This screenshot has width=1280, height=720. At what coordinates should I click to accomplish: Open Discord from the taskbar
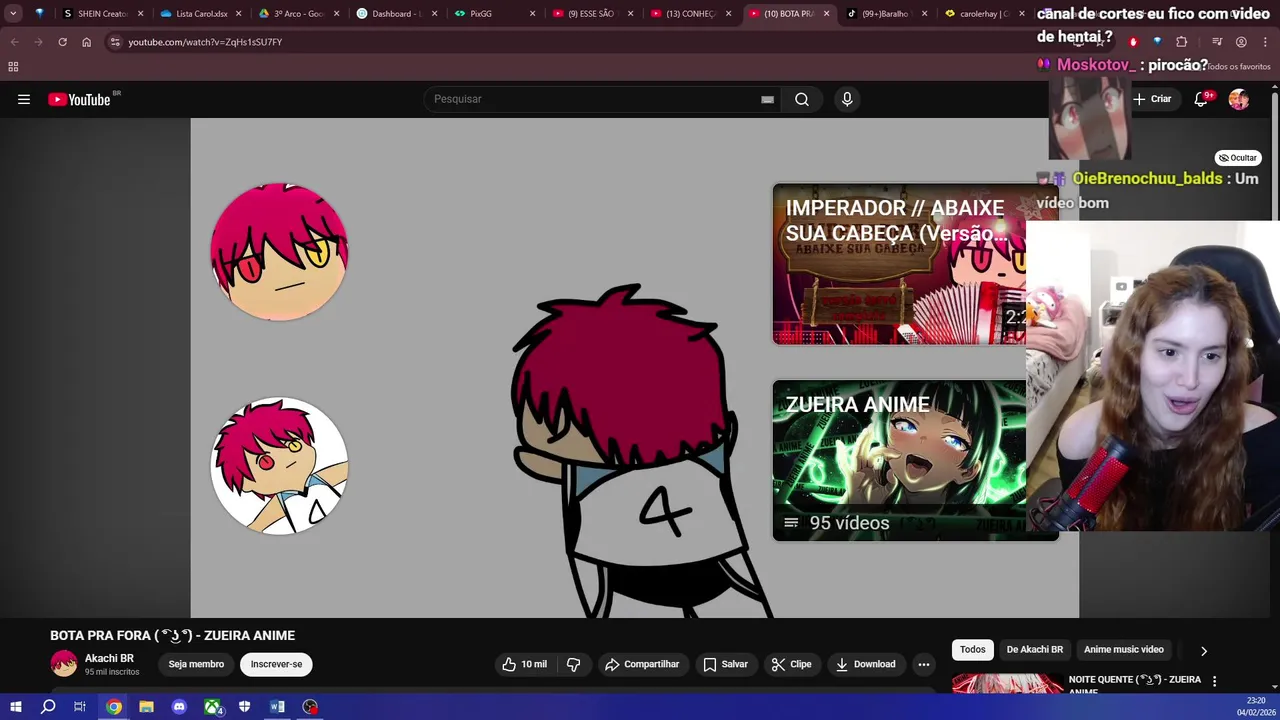click(179, 707)
